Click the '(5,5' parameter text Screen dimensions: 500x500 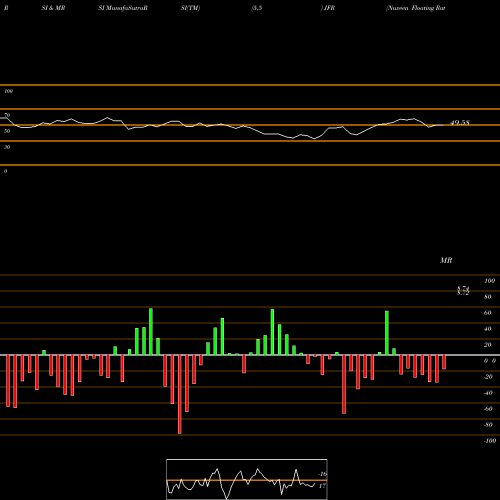(x=257, y=8)
